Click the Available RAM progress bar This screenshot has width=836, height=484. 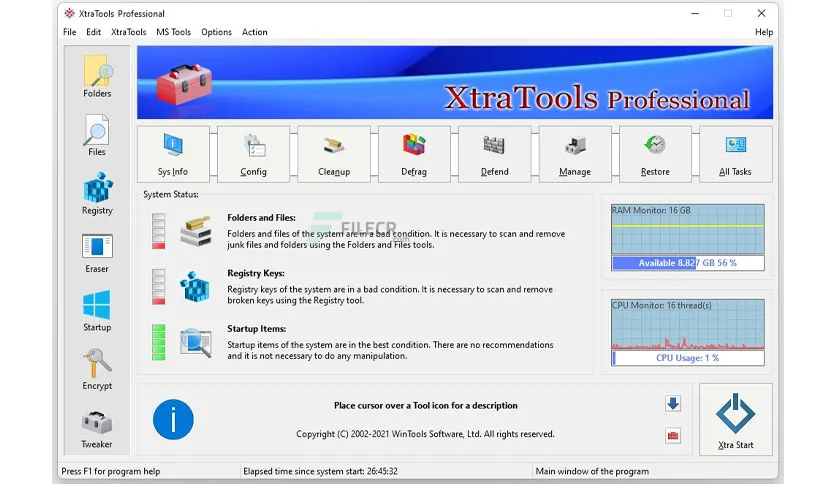688,263
